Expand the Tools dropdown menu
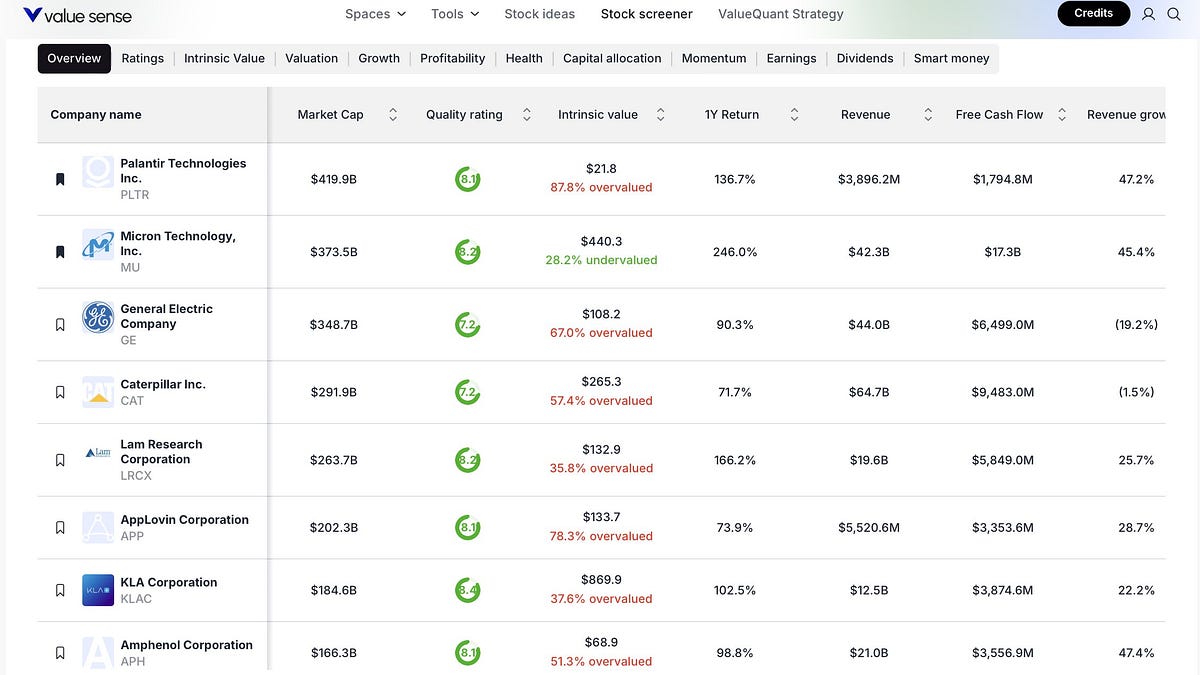Image resolution: width=1200 pixels, height=675 pixels. point(455,14)
